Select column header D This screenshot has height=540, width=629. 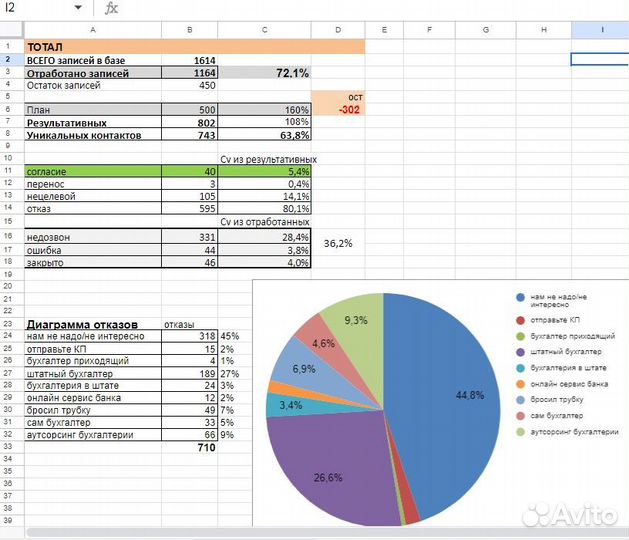tap(337, 30)
